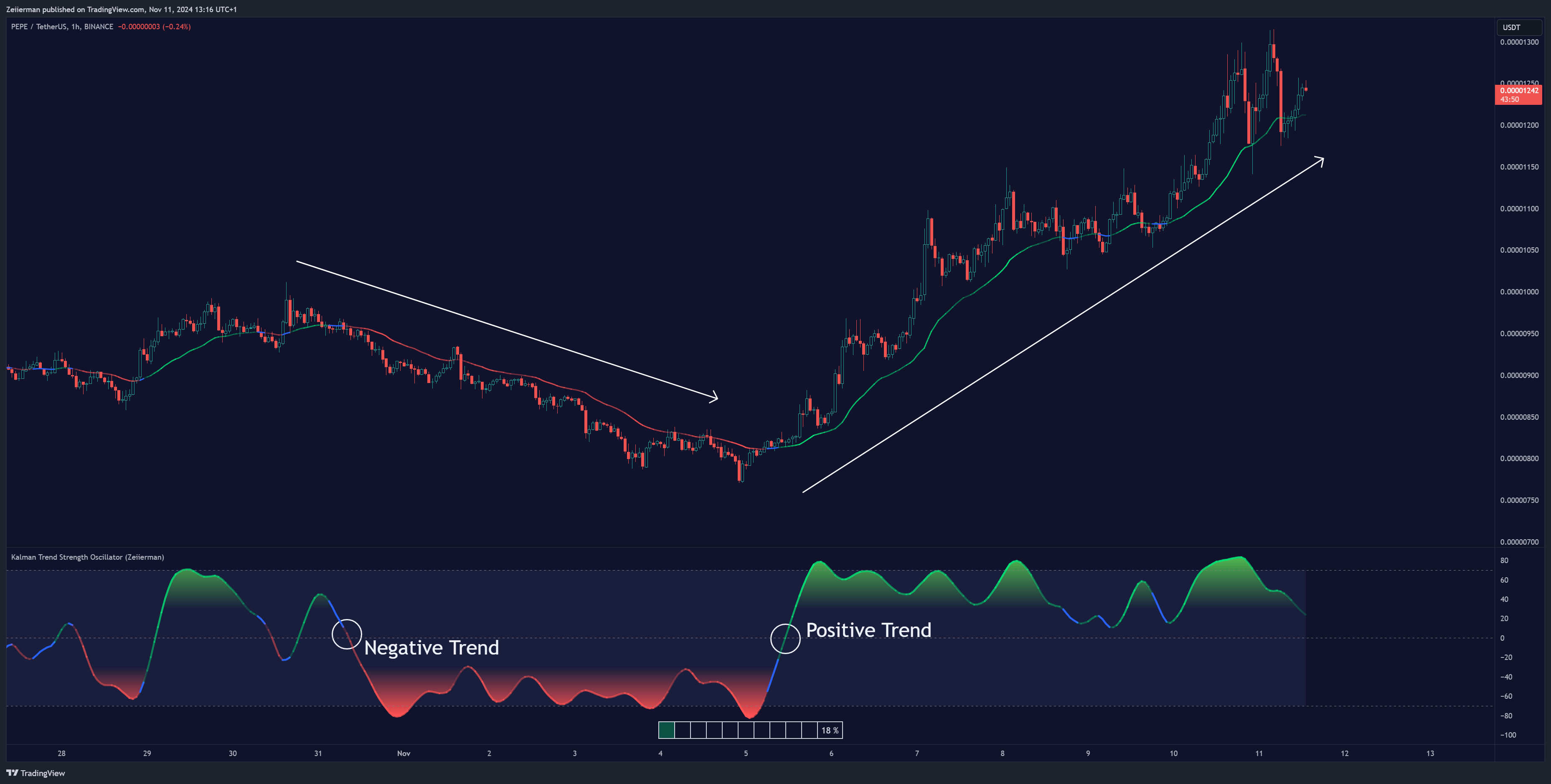Click the filled green cell of the strength meter
The image size is (1551, 784).
[x=667, y=731]
